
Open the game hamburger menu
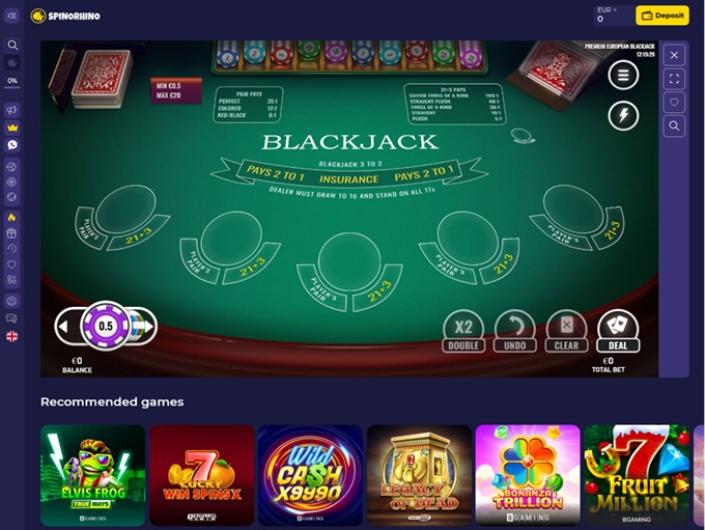pyautogui.click(x=623, y=75)
